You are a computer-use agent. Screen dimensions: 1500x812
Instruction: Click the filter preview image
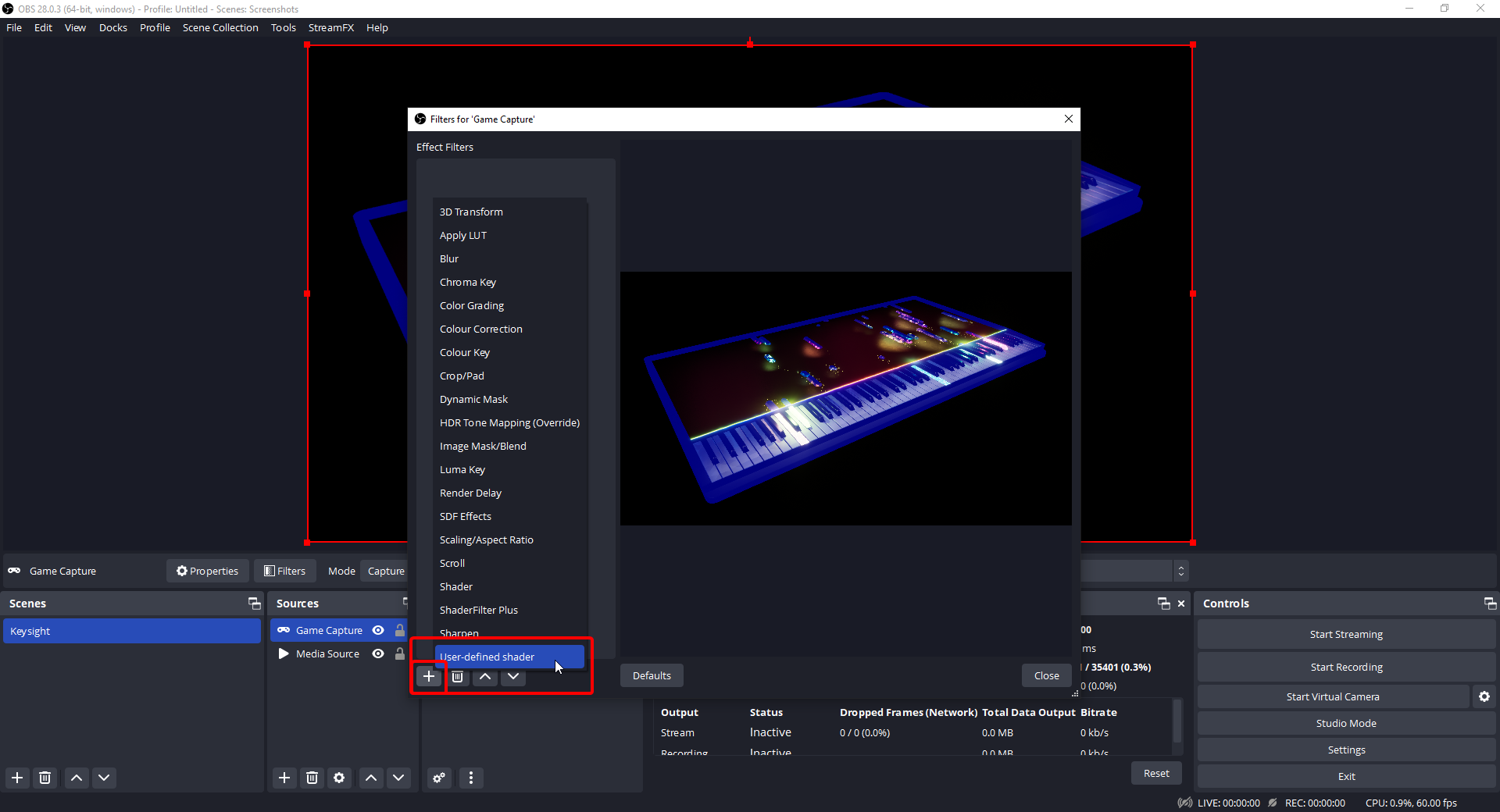pyautogui.click(x=846, y=398)
